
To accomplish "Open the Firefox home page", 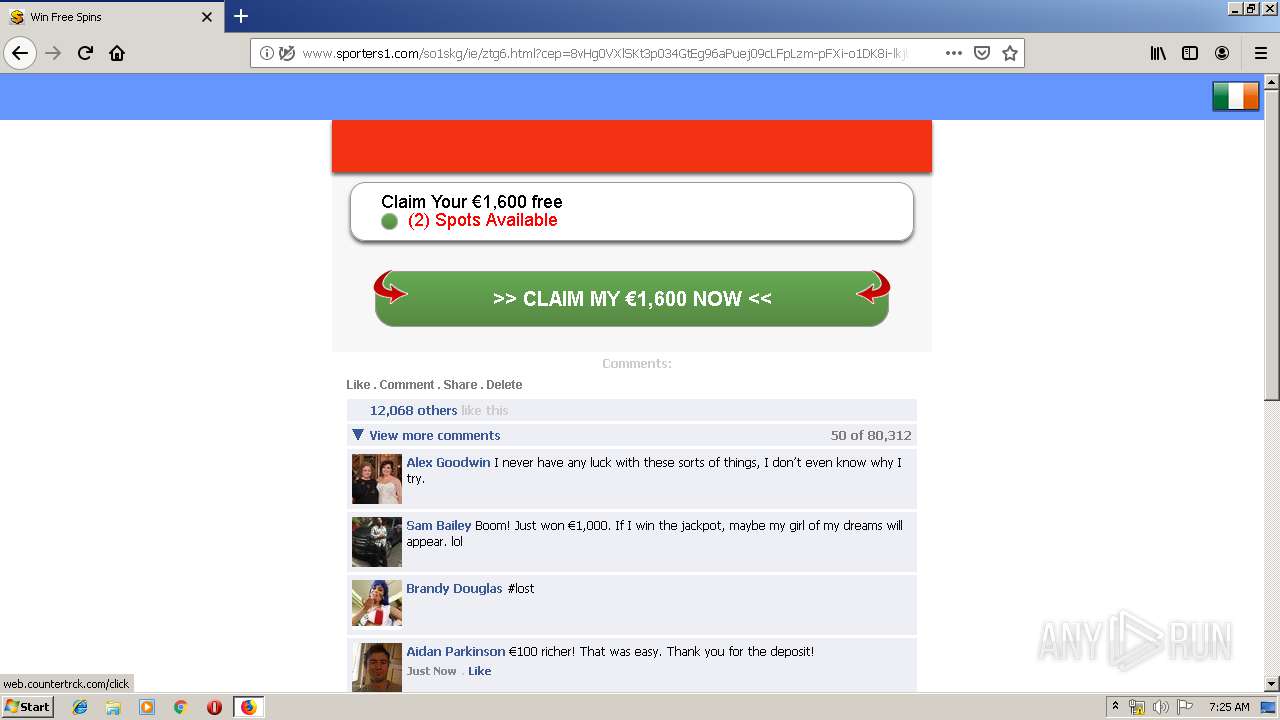I will coord(117,53).
